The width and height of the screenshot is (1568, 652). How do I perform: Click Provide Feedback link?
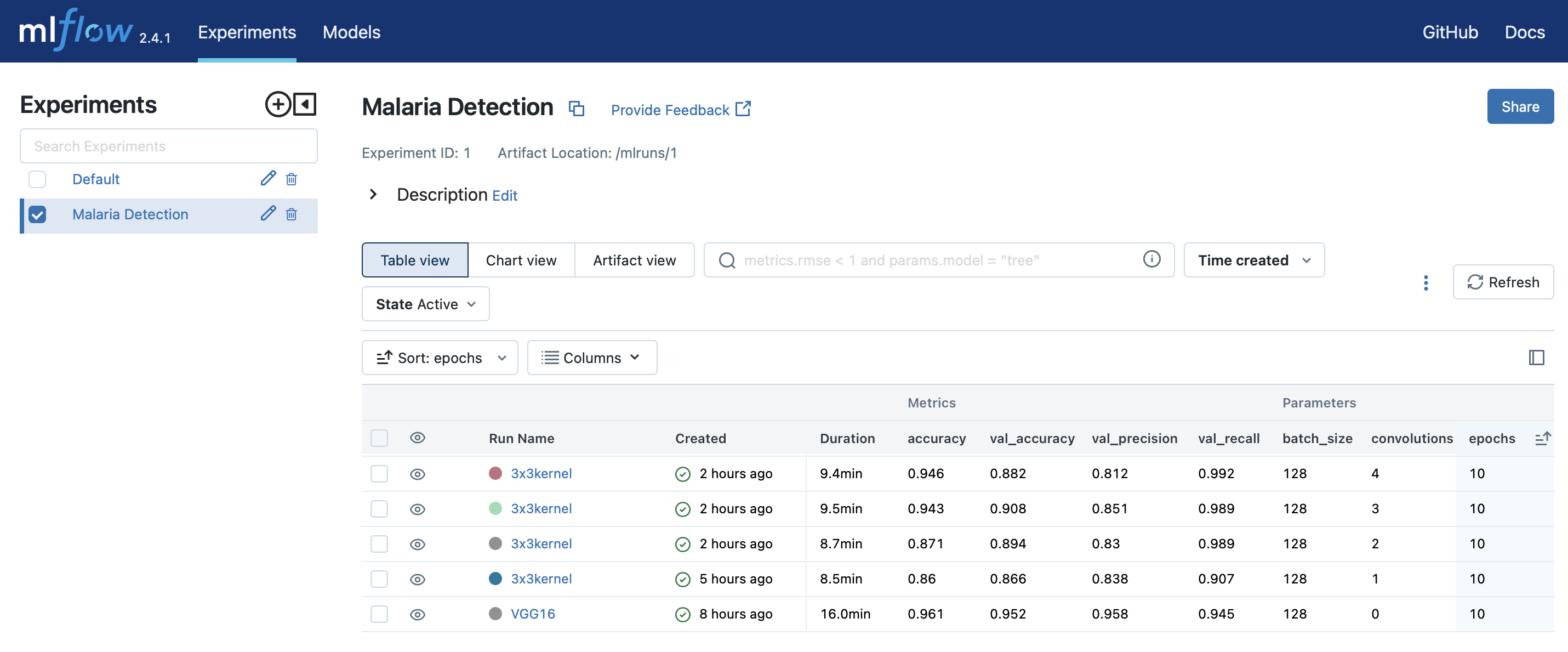coord(670,110)
